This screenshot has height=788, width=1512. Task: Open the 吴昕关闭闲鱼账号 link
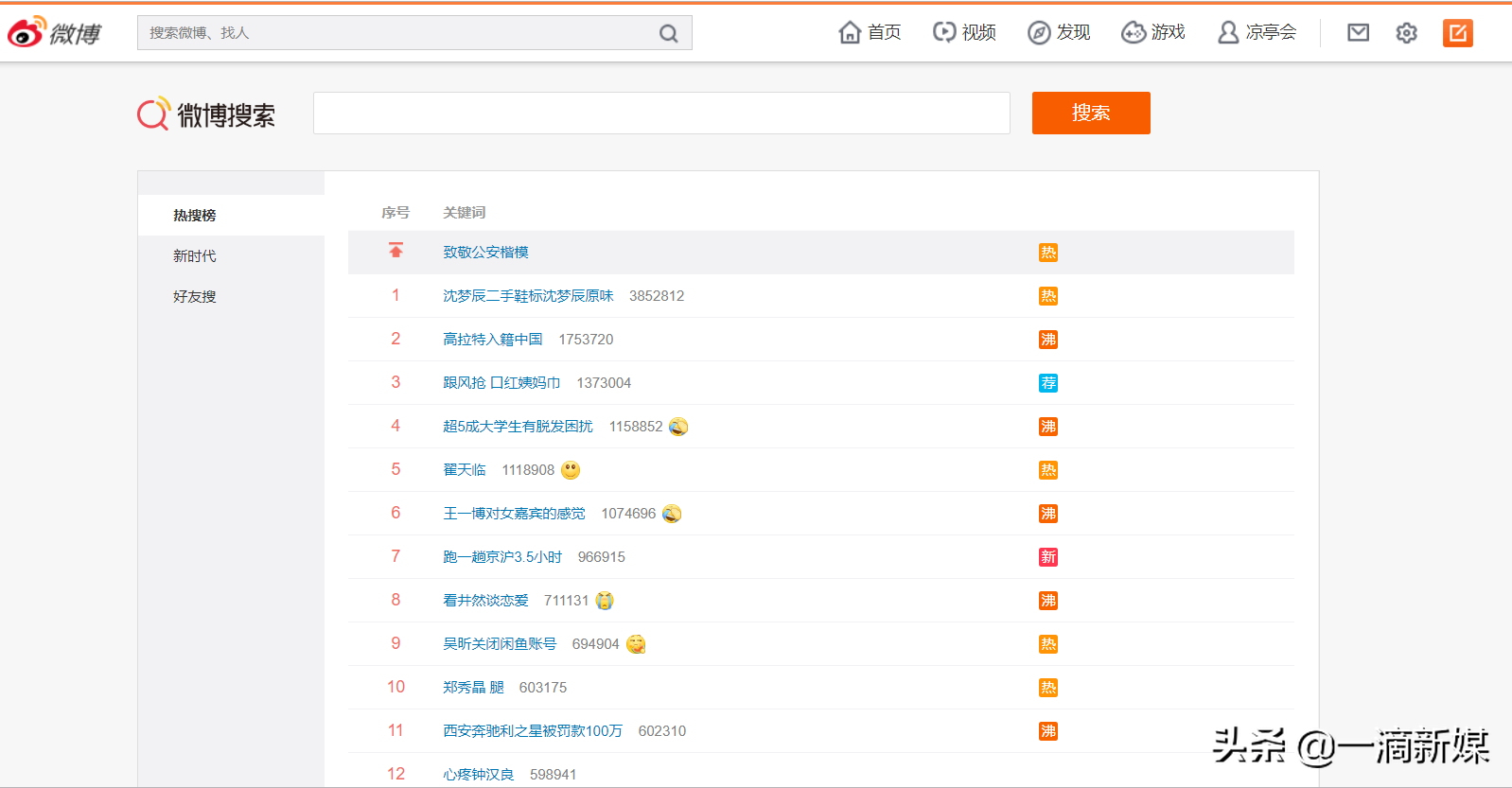[x=500, y=644]
